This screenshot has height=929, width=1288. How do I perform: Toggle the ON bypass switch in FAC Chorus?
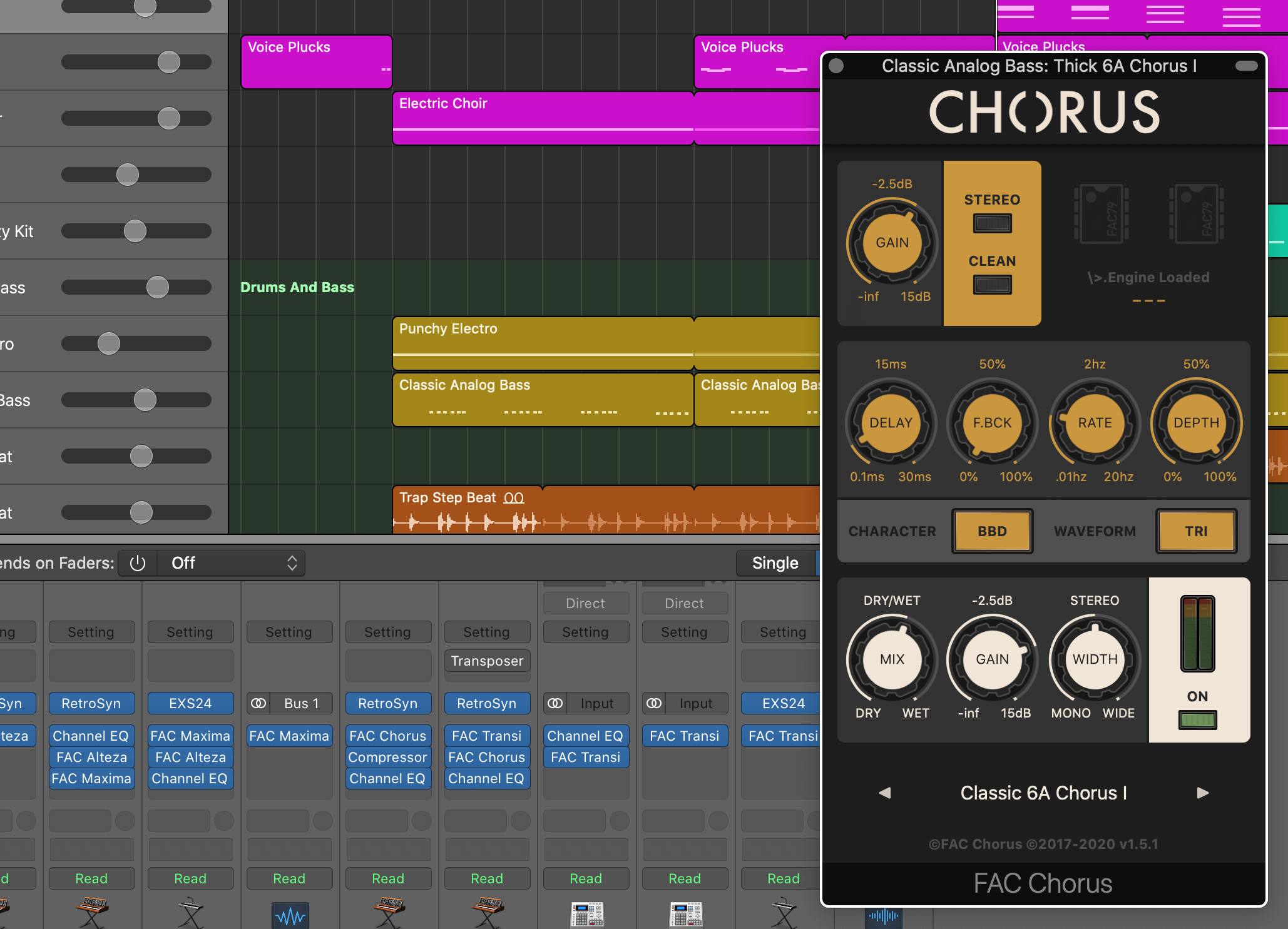coord(1197,720)
